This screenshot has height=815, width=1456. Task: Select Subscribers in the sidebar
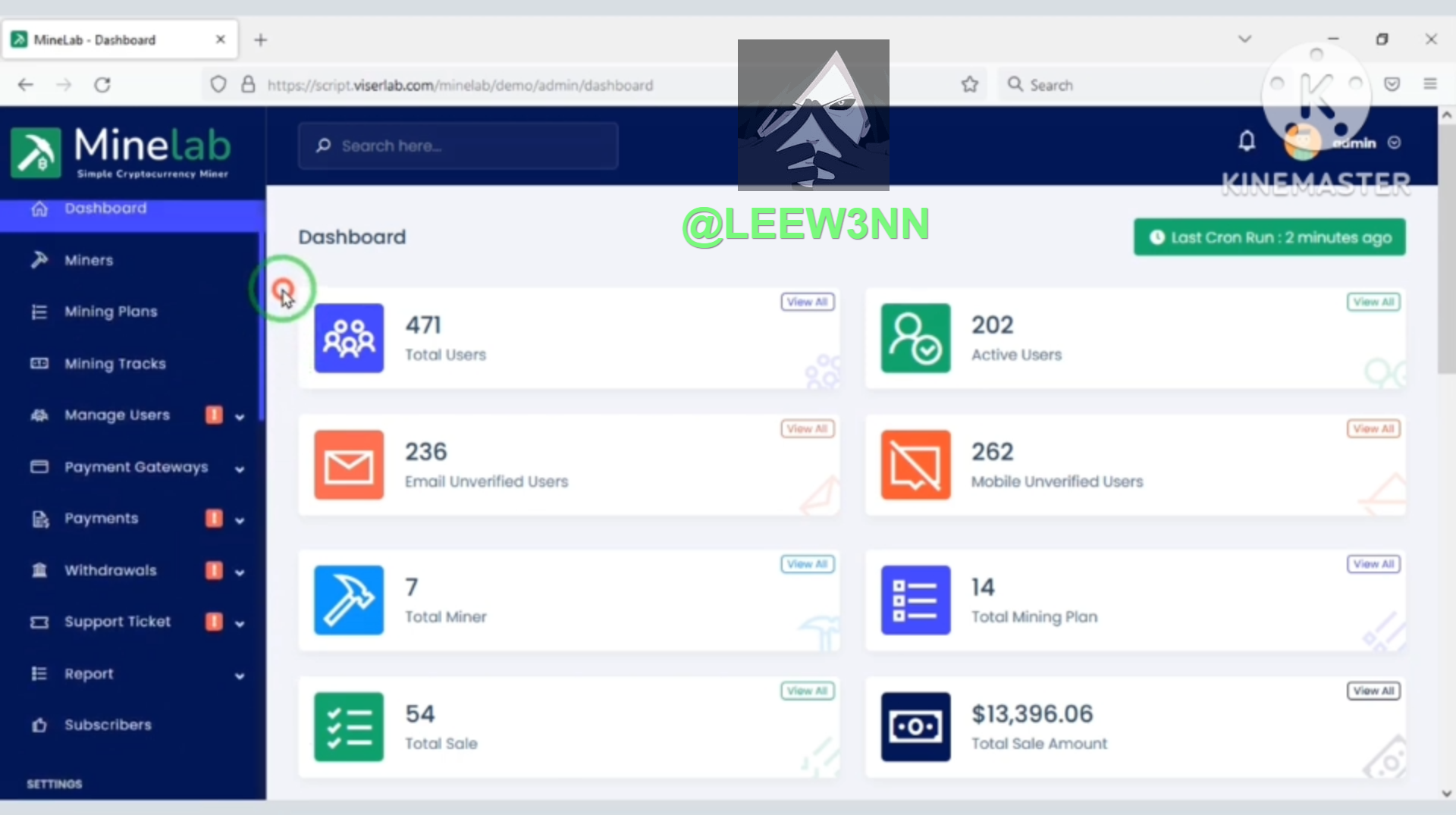108,725
